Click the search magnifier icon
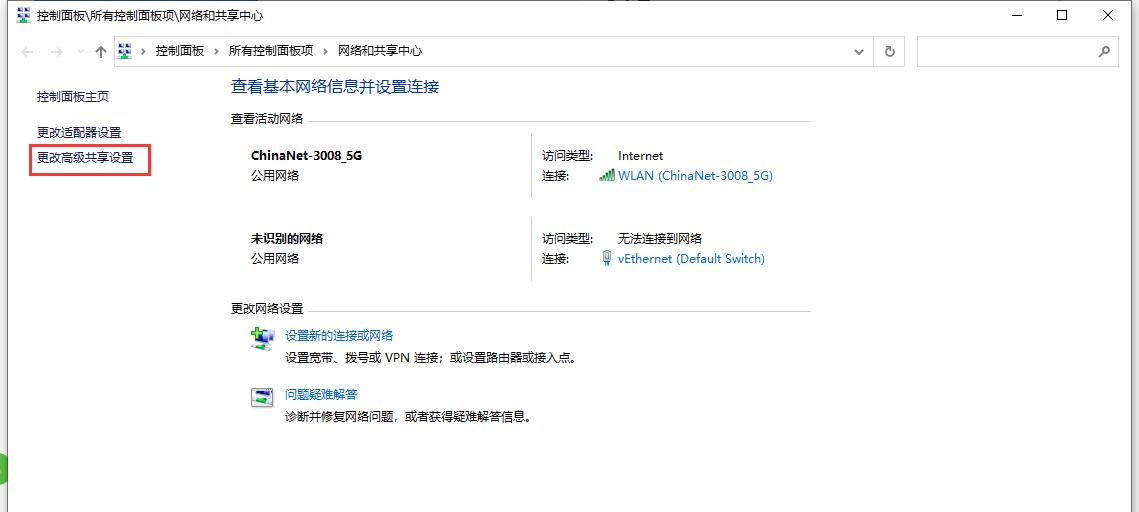 tap(1104, 52)
